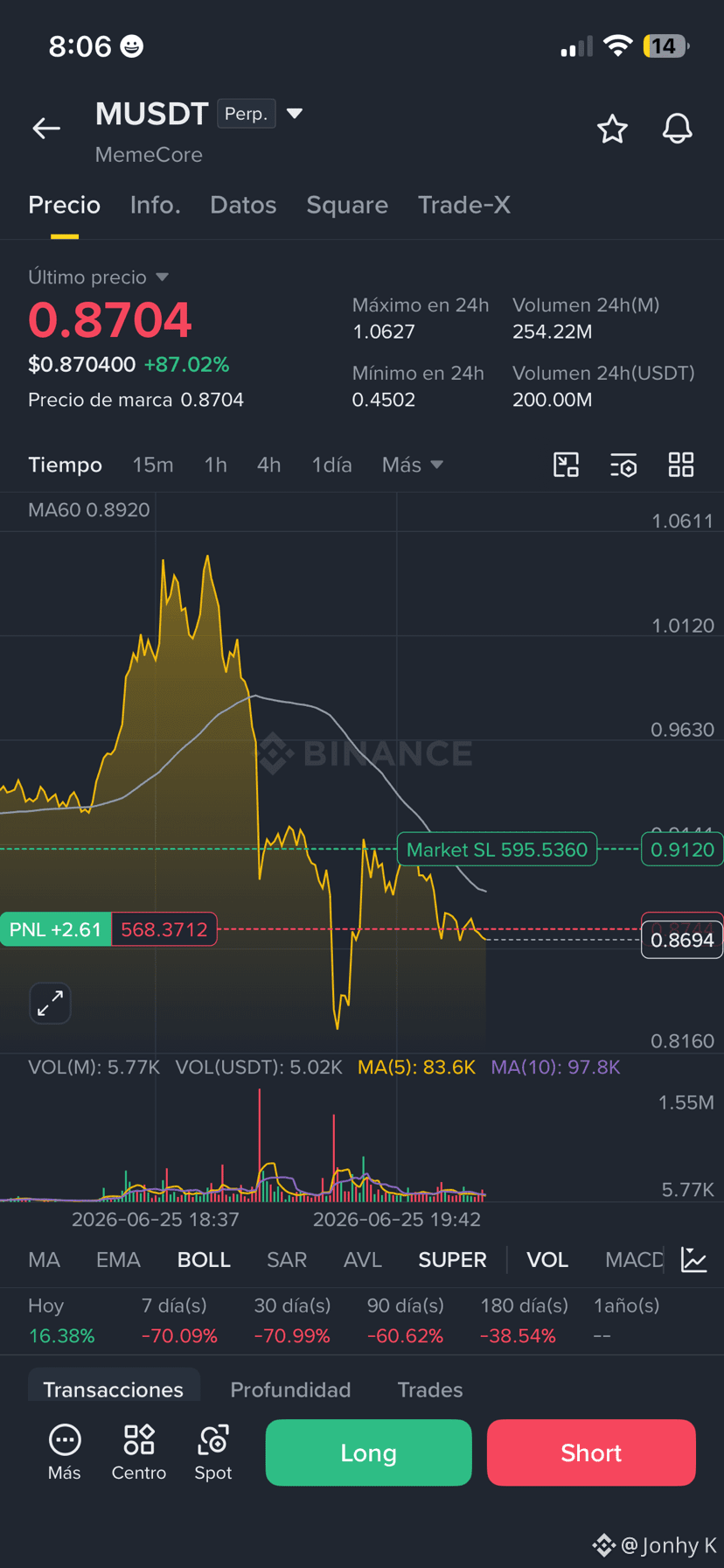Open the indicator chart settings icon

[693, 1260]
